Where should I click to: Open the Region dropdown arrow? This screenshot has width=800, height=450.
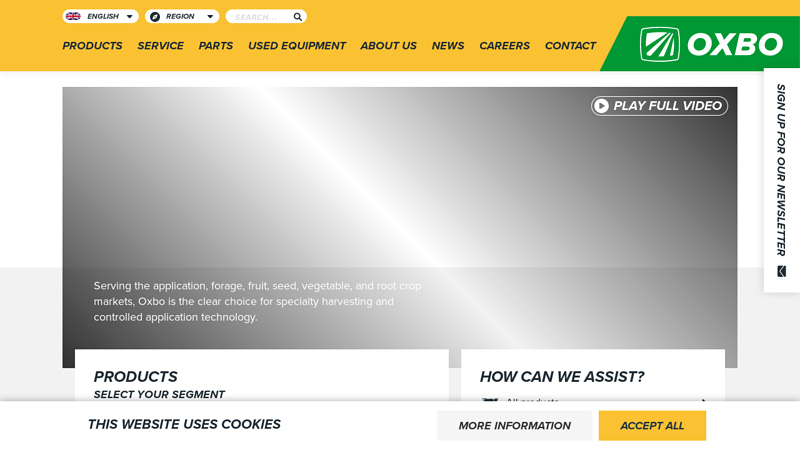click(x=210, y=17)
